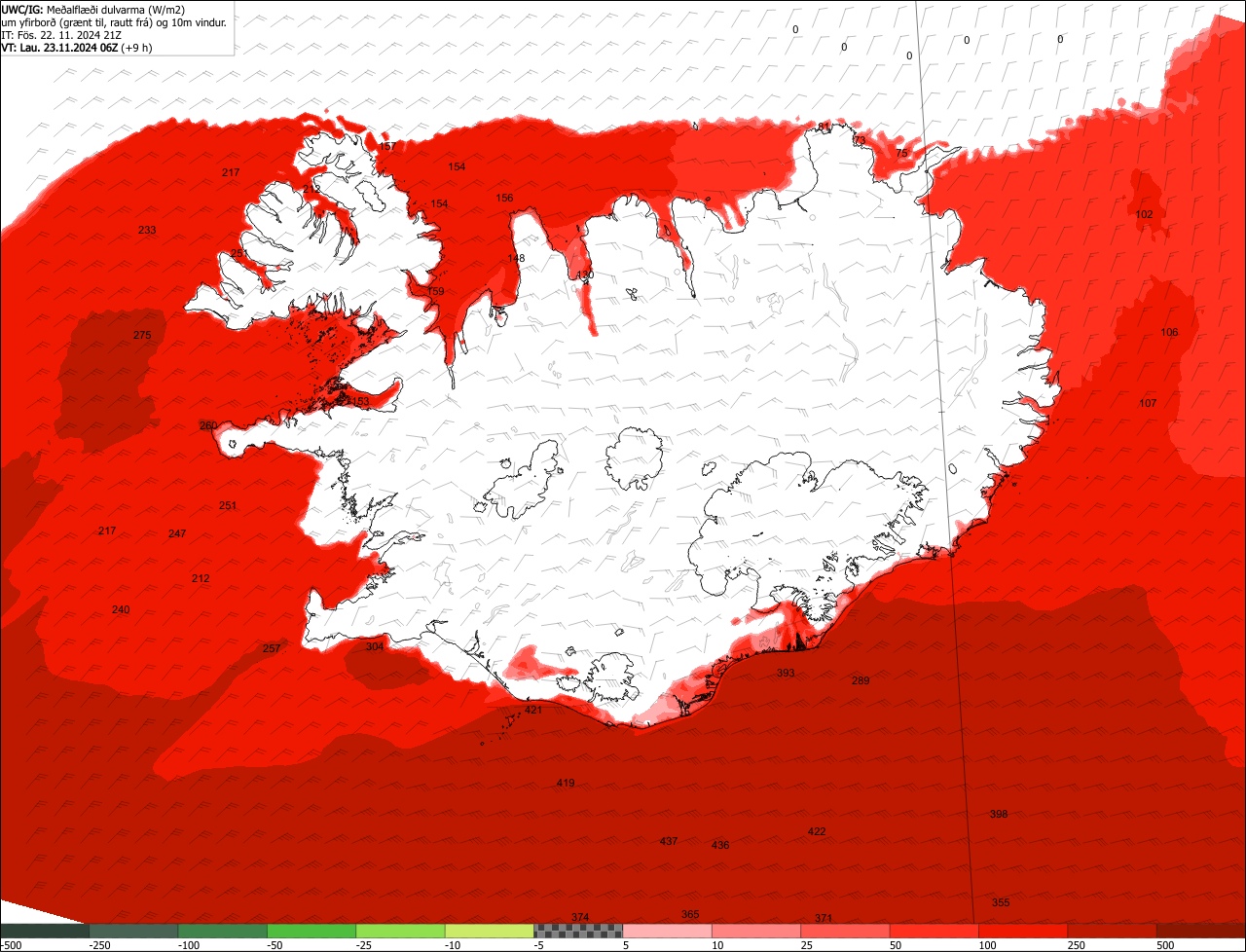Click the '-100' label on the colour scale

point(189,945)
